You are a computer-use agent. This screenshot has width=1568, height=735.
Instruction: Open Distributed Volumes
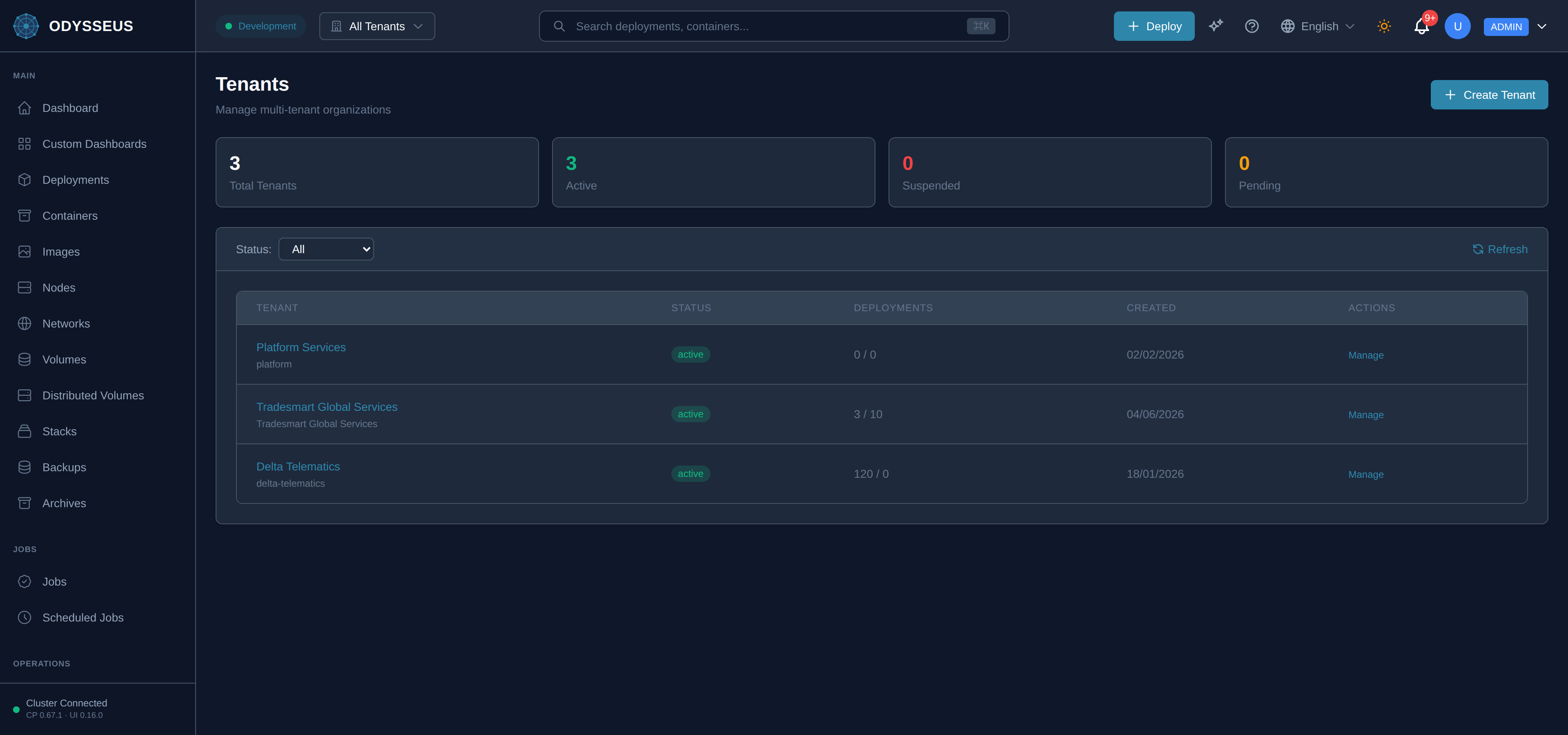(98, 395)
